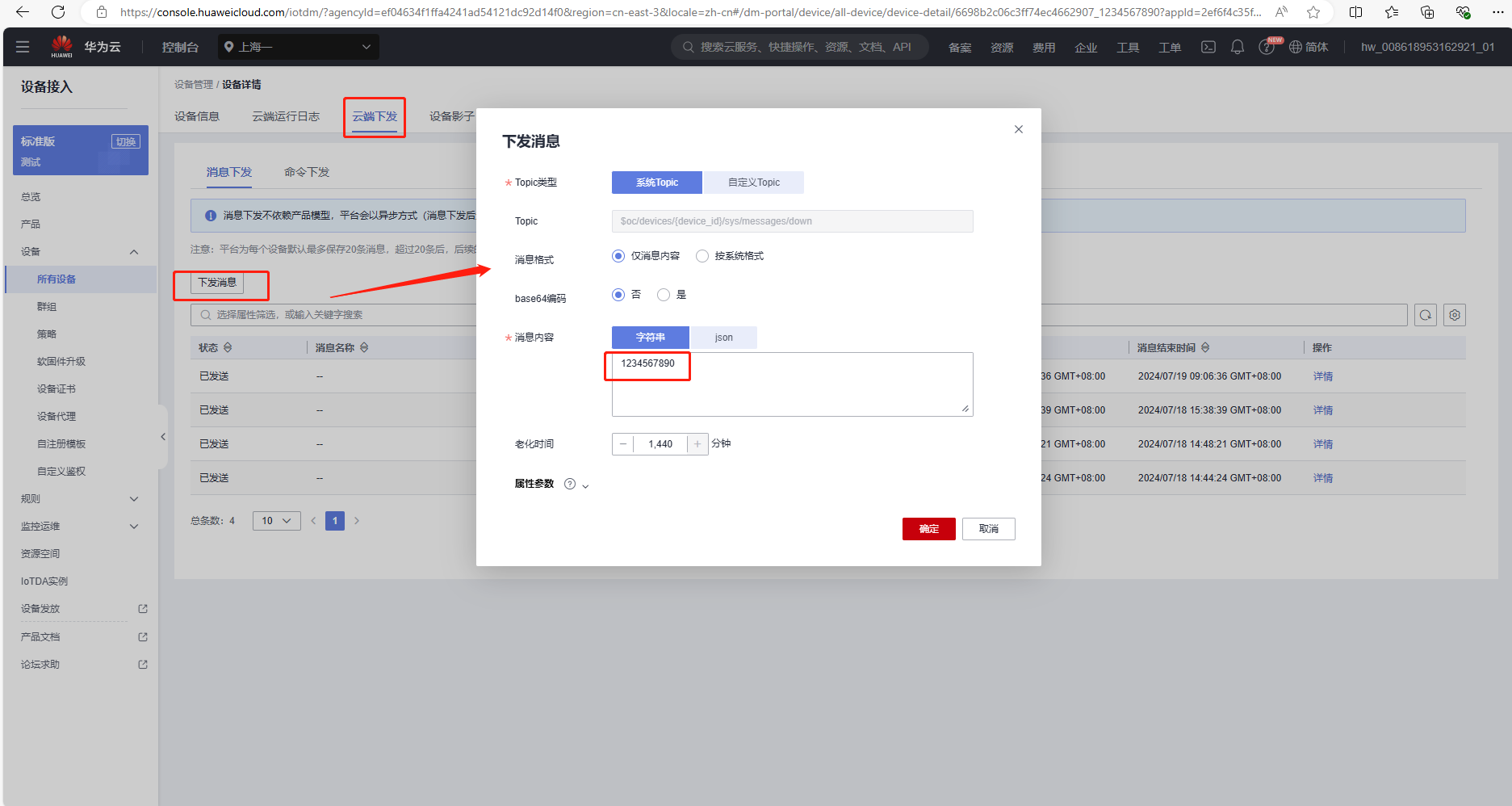Select '仅消息内容' message format option
This screenshot has height=806, width=1512.
click(618, 256)
